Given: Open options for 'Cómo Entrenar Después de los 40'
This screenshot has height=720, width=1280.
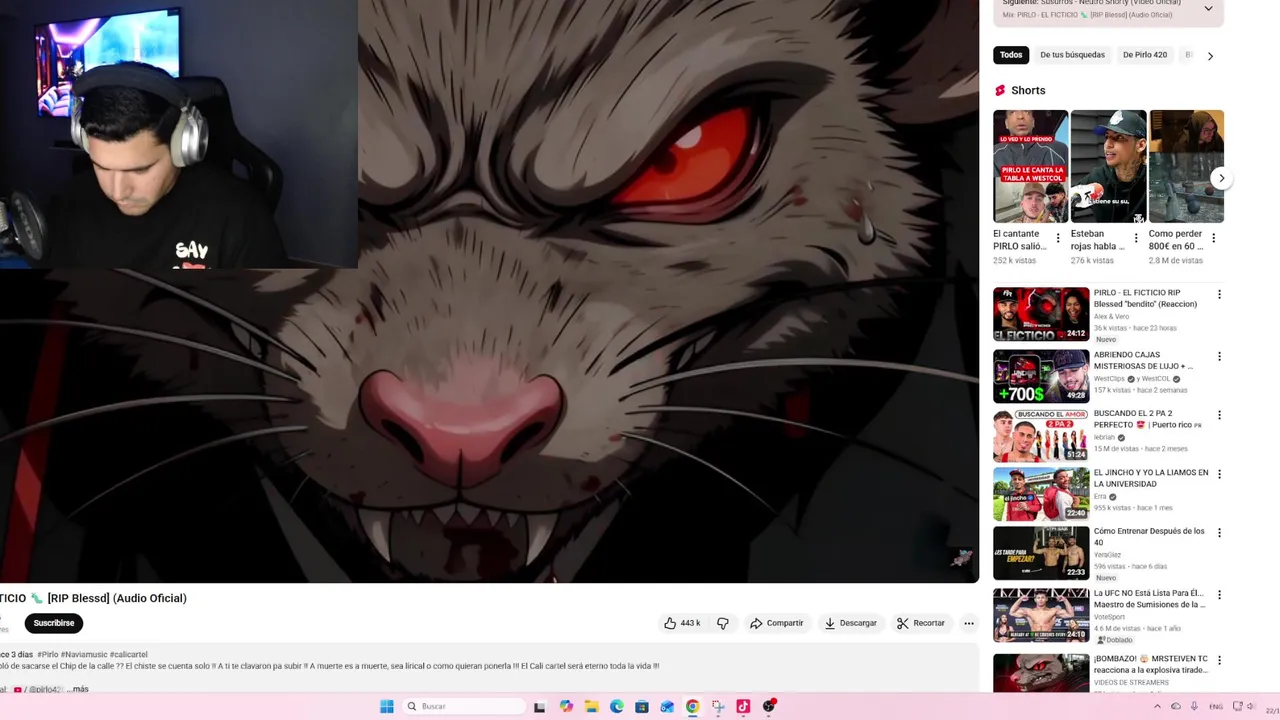Looking at the screenshot, I should pos(1219,533).
